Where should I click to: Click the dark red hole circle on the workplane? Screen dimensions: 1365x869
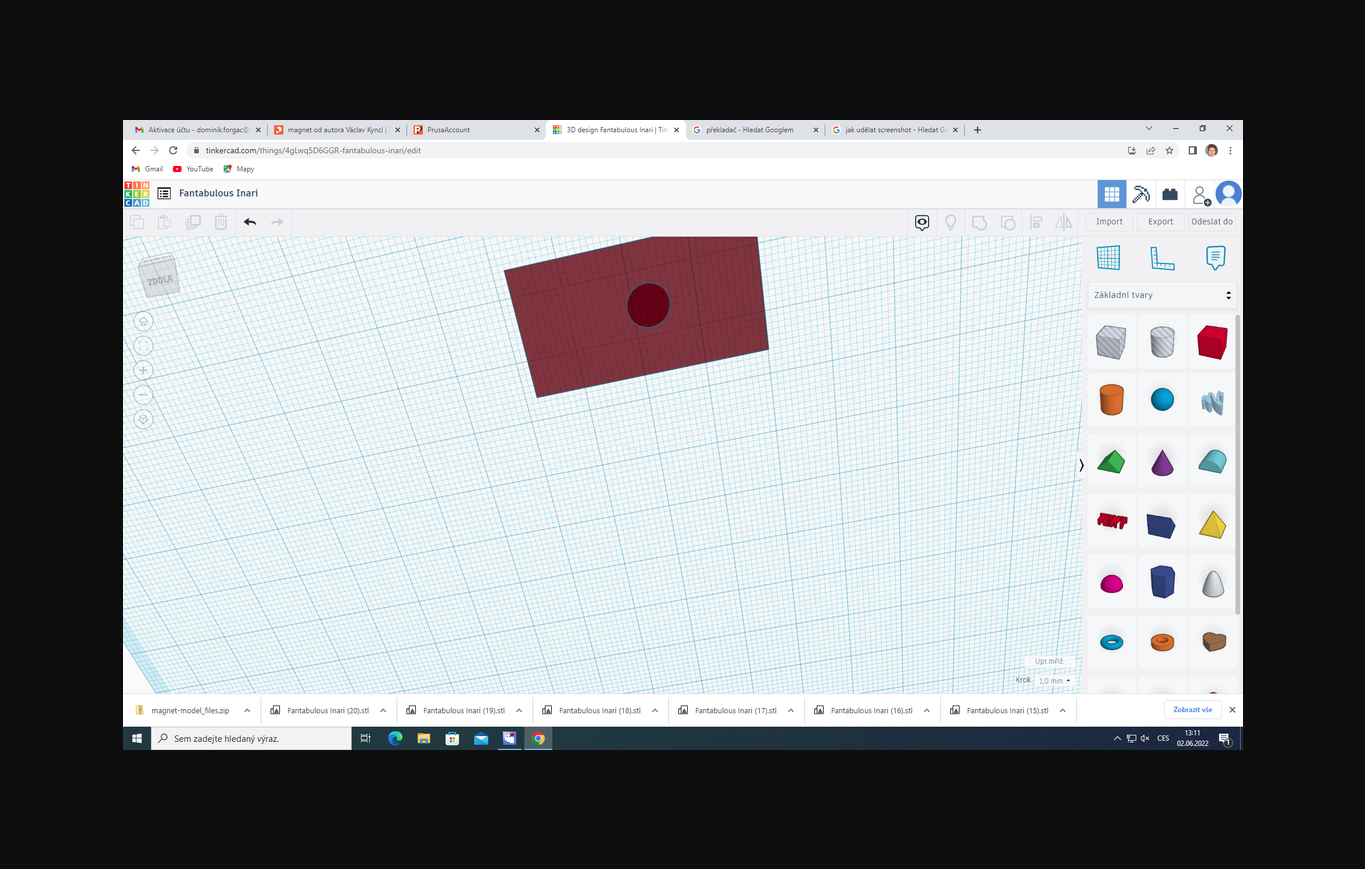pos(648,305)
